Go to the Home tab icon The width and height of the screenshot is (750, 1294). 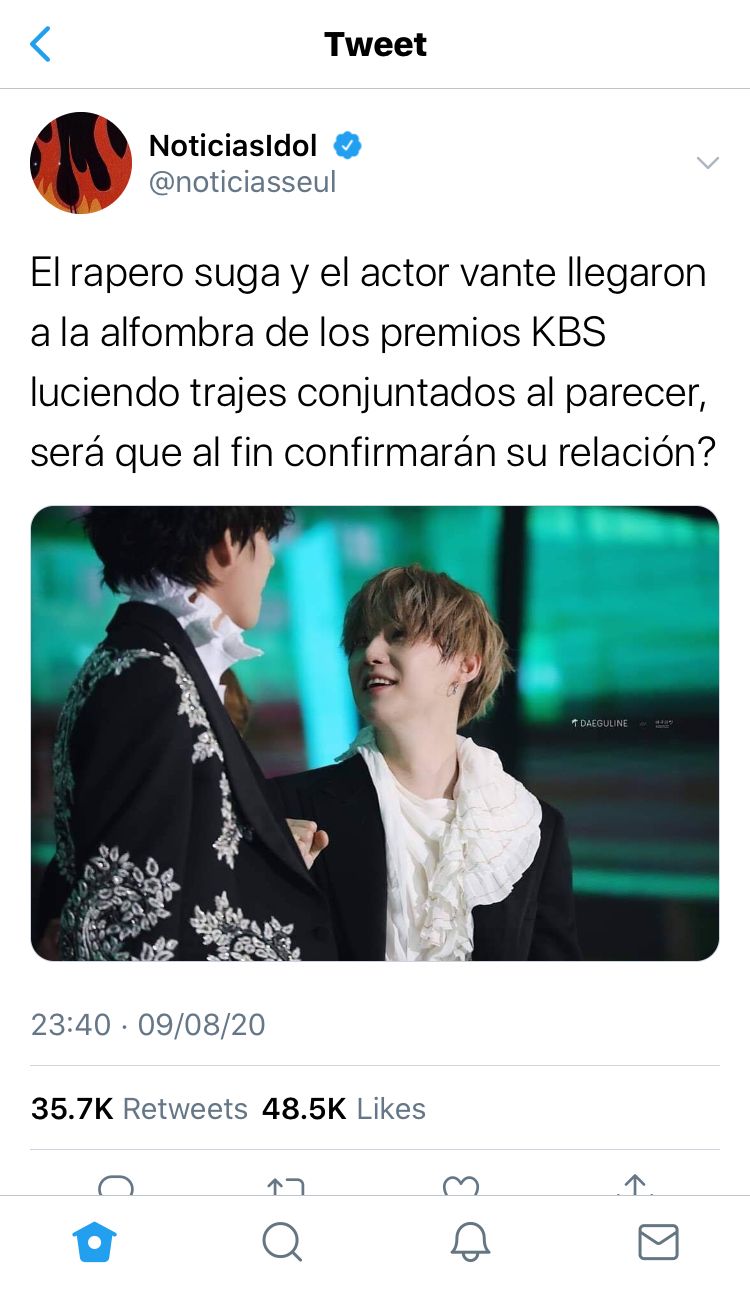point(95,1242)
